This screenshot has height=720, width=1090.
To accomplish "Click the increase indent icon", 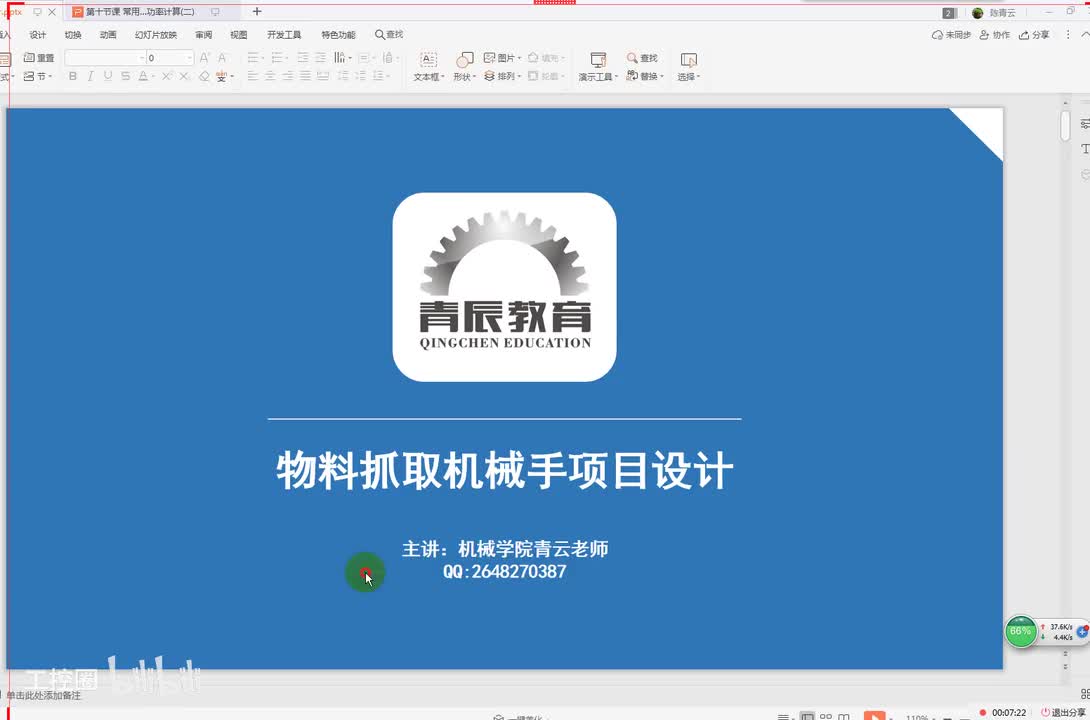I will tap(320, 58).
